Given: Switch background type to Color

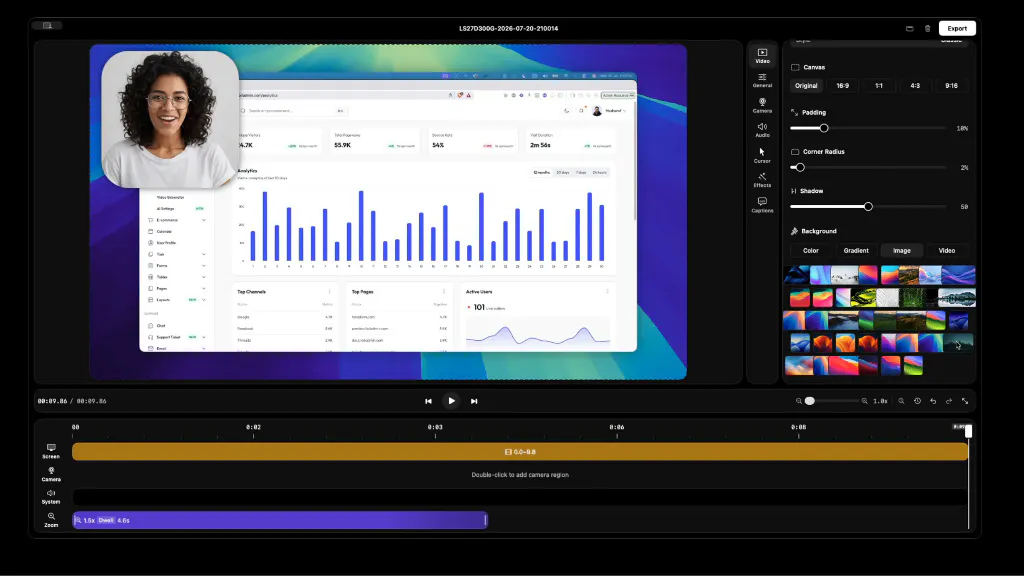Looking at the screenshot, I should click(810, 251).
